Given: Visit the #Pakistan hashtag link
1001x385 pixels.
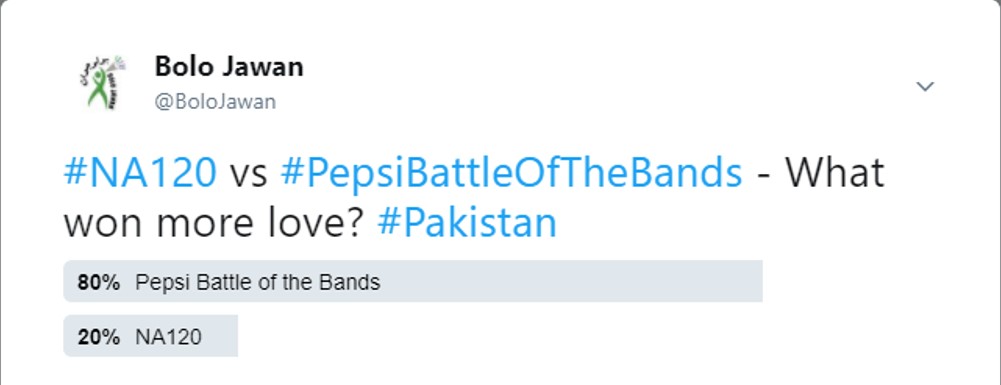Looking at the screenshot, I should 467,223.
